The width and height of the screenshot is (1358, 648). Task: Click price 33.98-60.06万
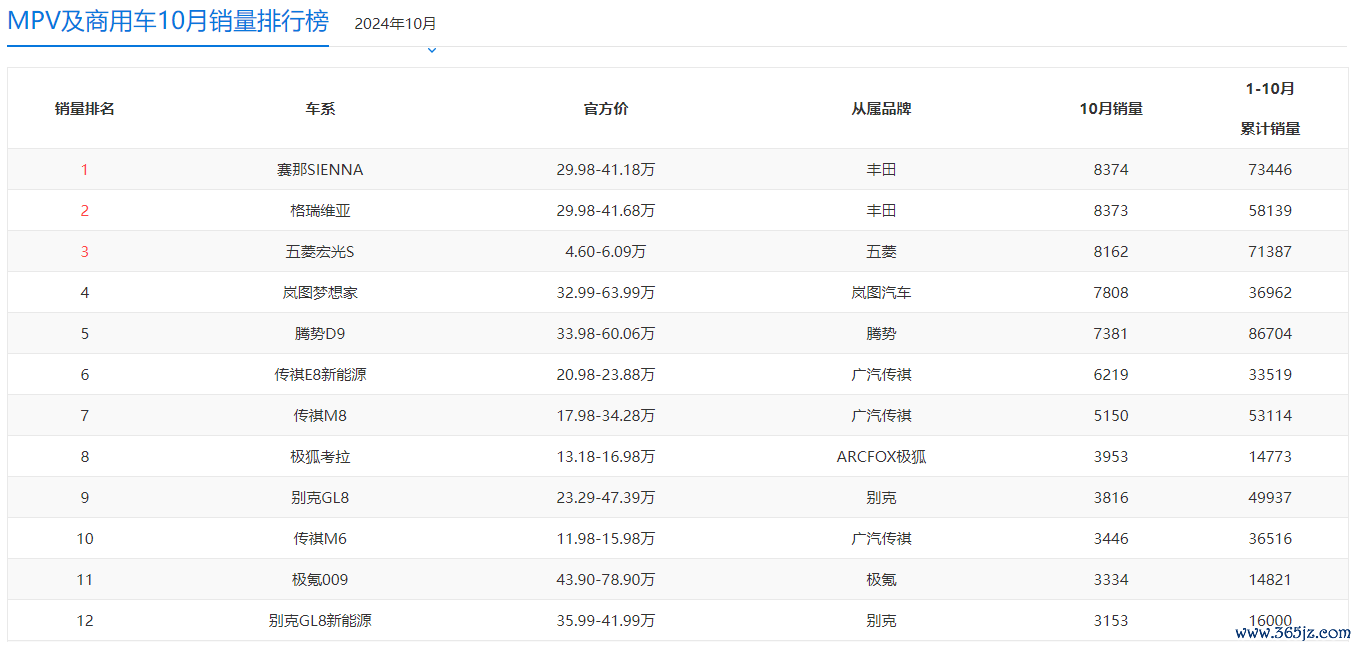click(x=606, y=334)
